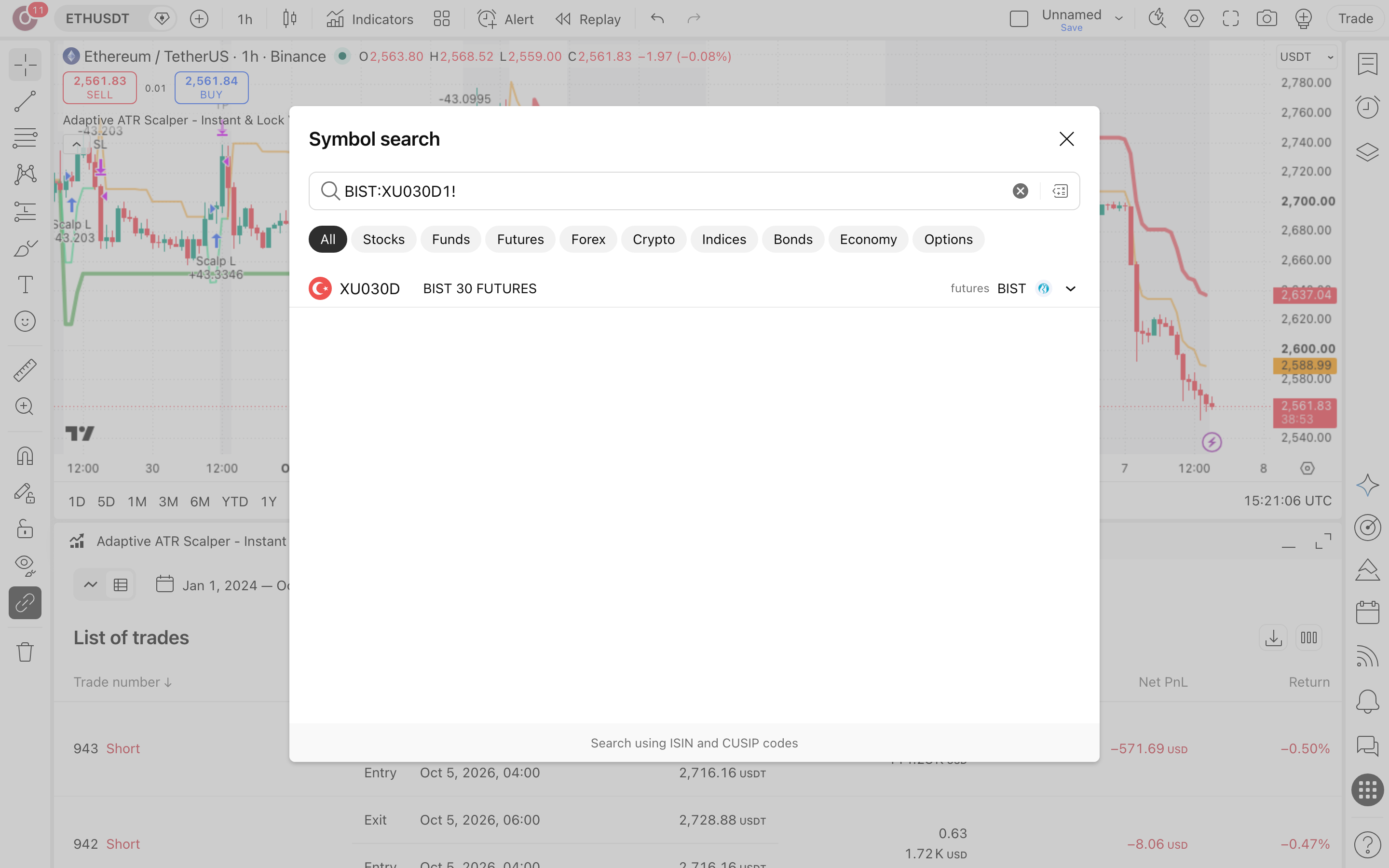Click the compare or add symbol plus icon
Viewport: 1389px width, 868px height.
[x=199, y=19]
